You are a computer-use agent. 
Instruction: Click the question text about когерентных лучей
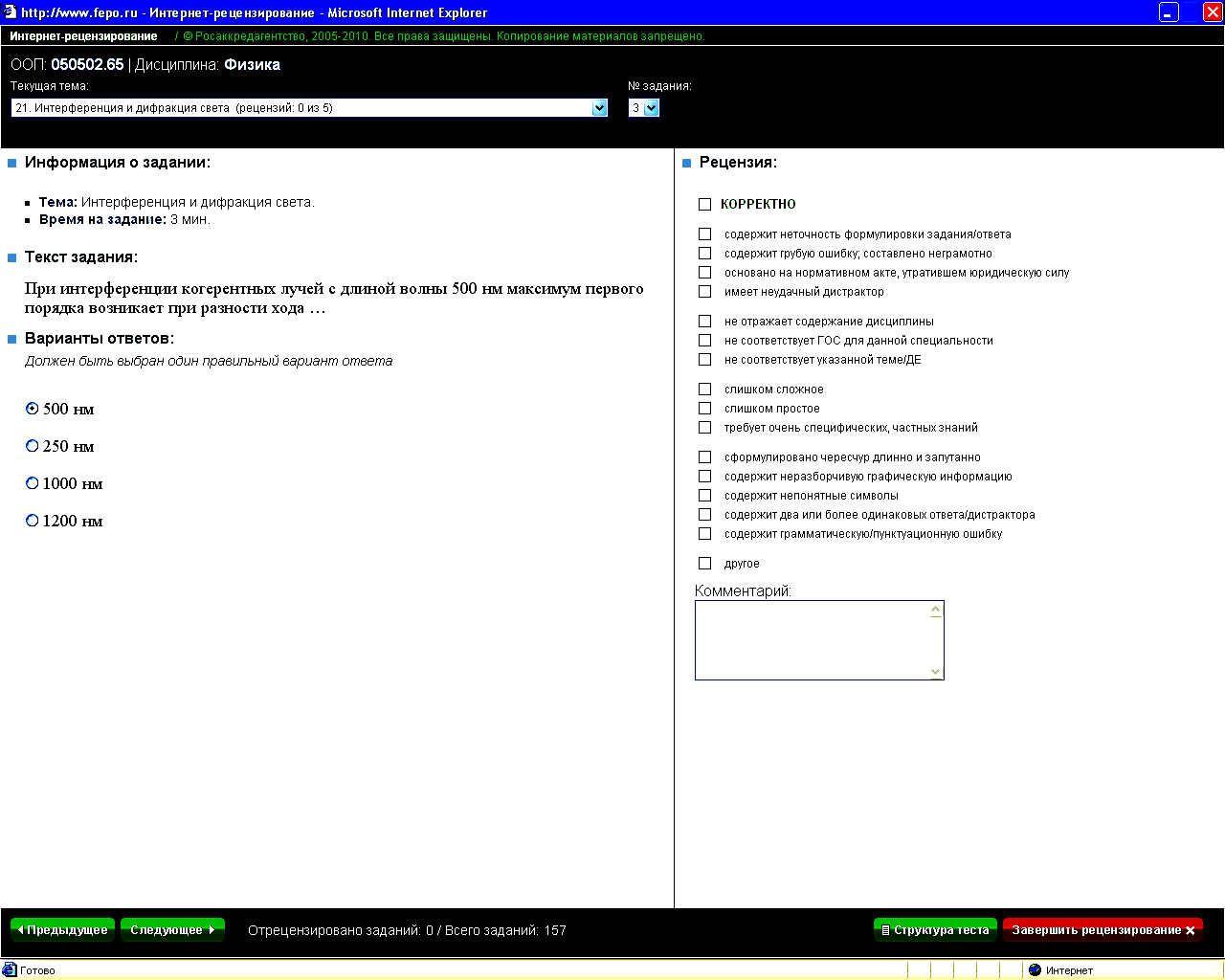(334, 298)
